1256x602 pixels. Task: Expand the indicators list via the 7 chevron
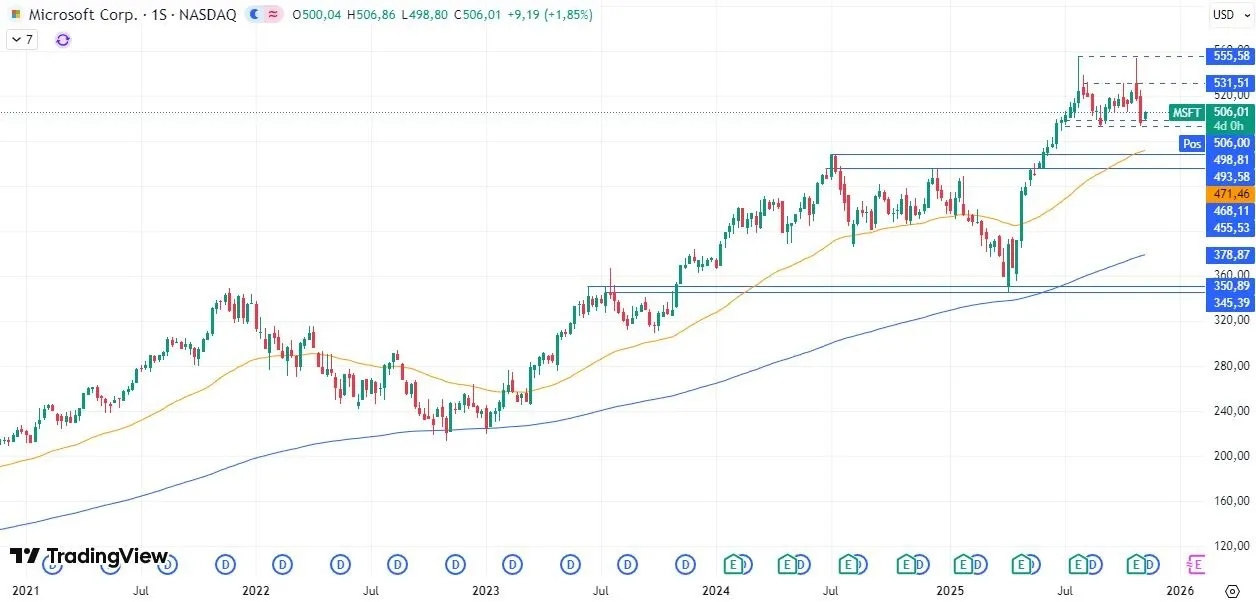coord(20,39)
